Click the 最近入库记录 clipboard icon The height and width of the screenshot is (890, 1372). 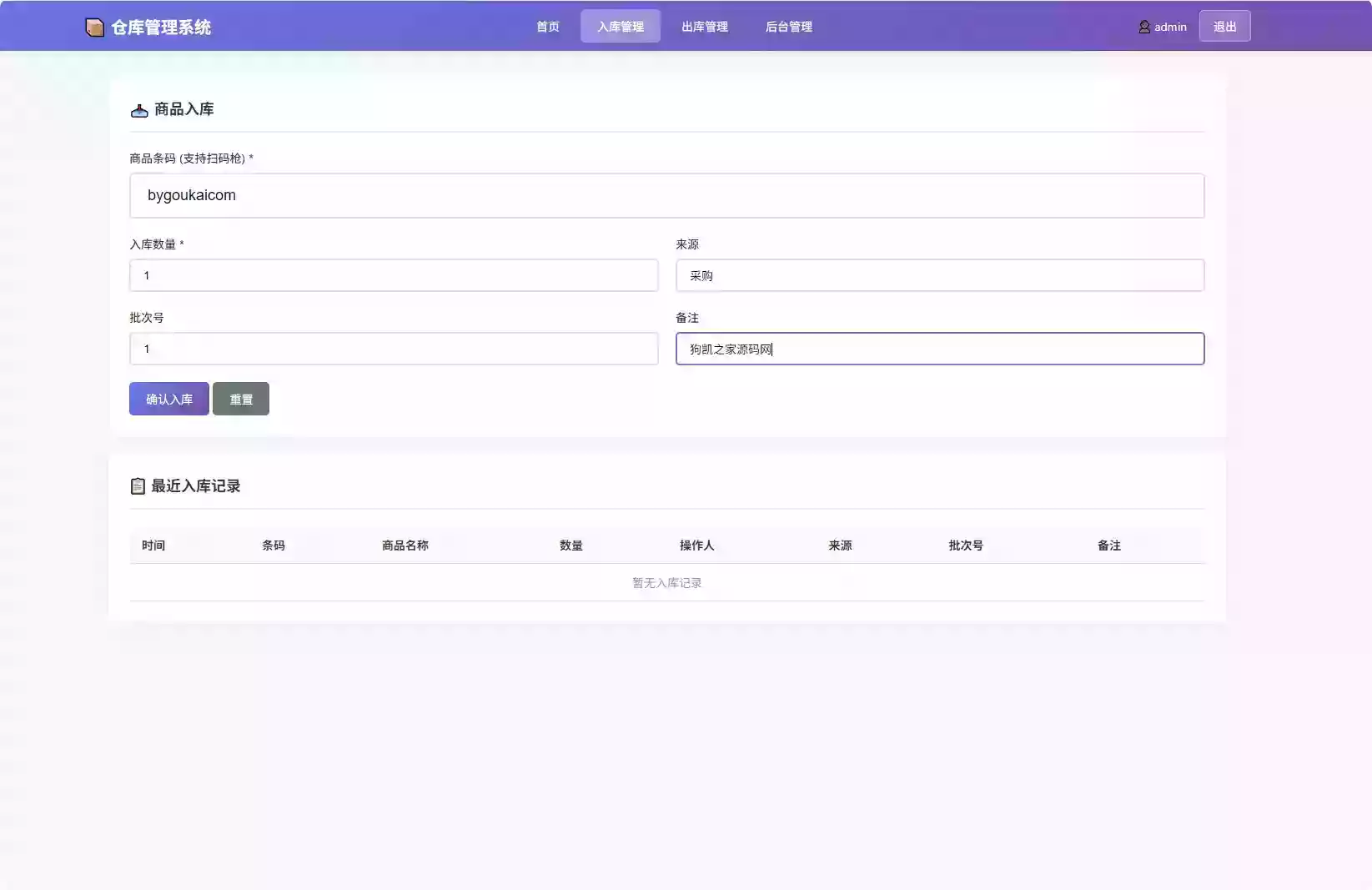click(138, 486)
